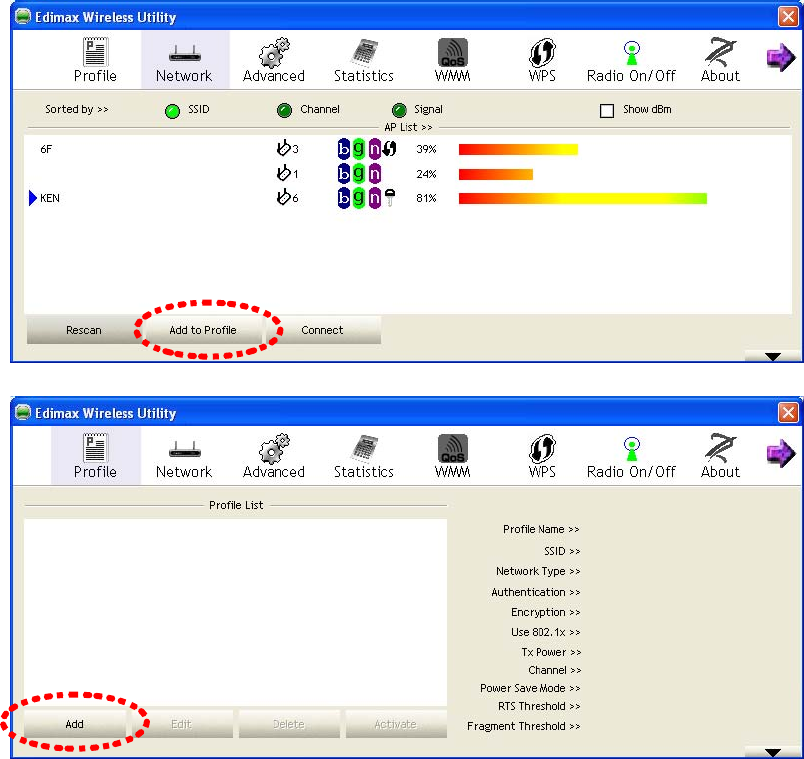Image resolution: width=804 pixels, height=759 pixels.
Task: Open WMM QoS page in lower window
Action: 452,455
